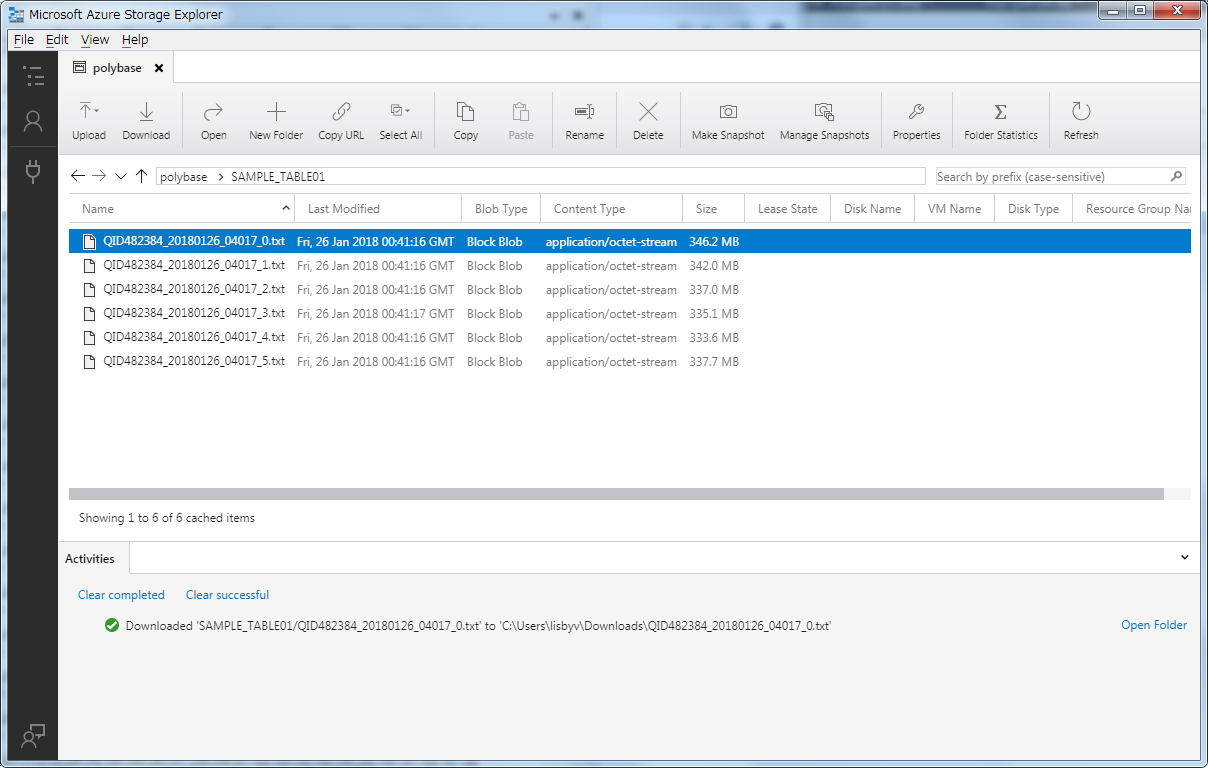The width and height of the screenshot is (1208, 768).
Task: Click the Clear completed link
Action: tap(121, 595)
